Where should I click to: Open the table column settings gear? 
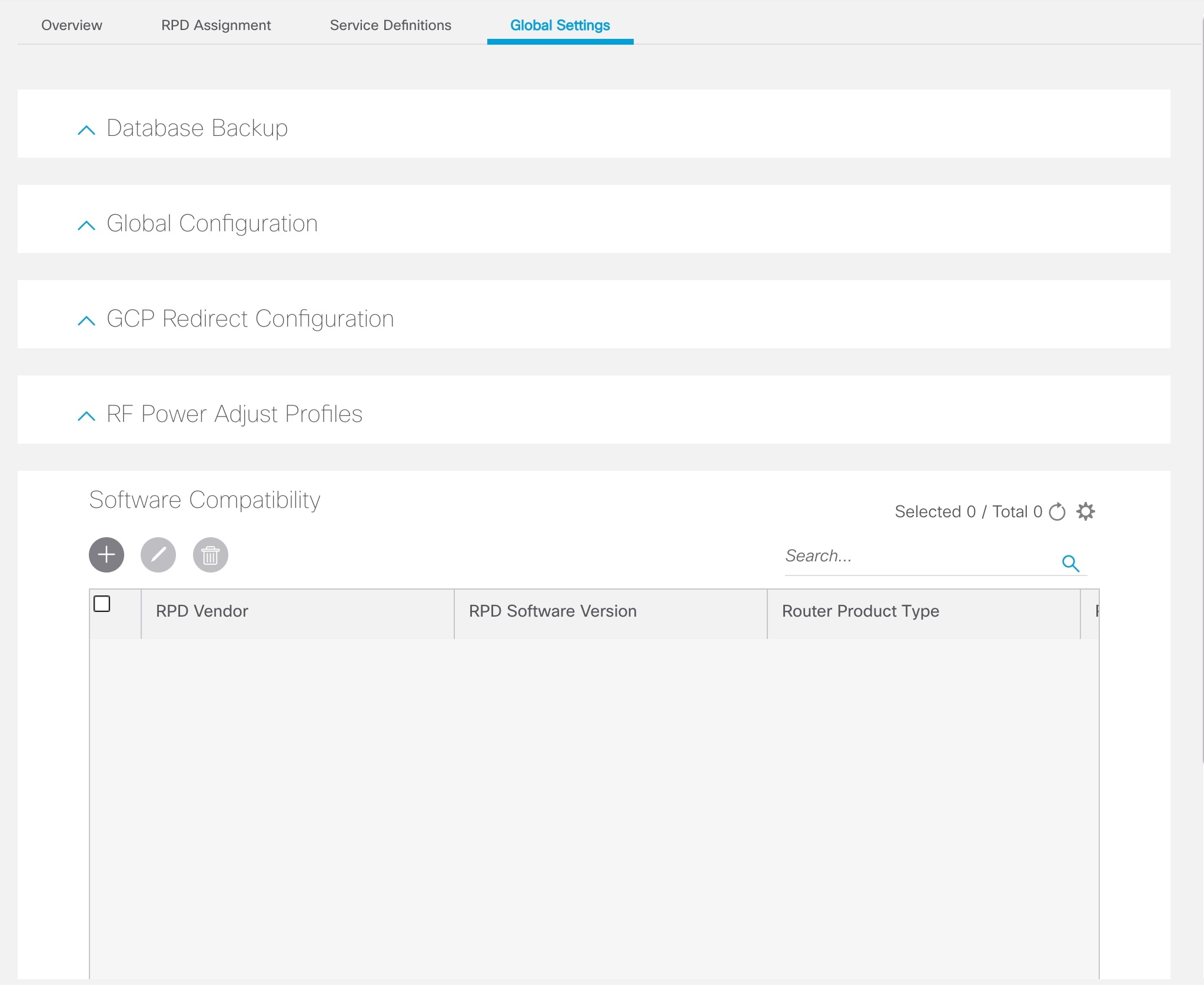click(x=1086, y=511)
